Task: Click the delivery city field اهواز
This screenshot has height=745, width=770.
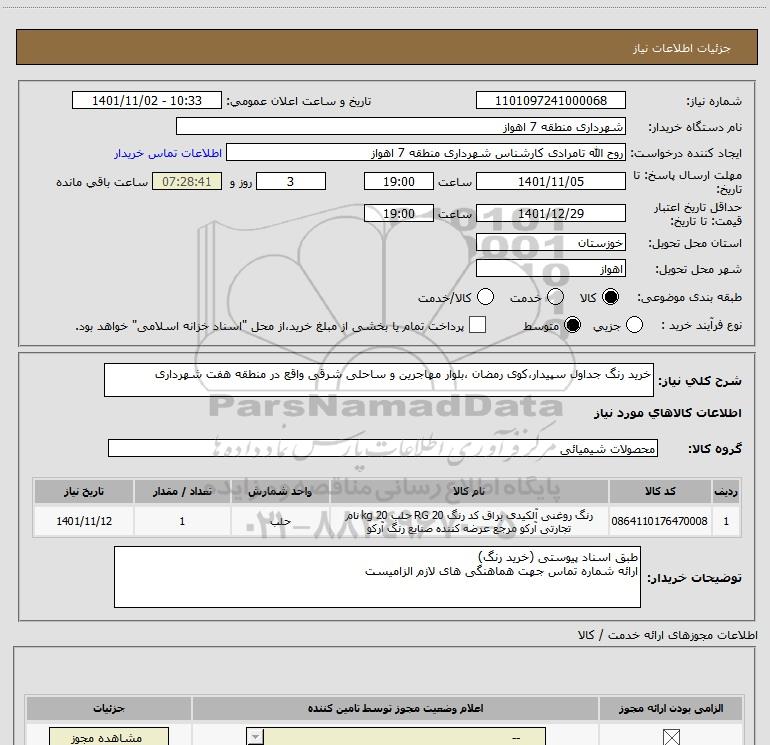Action: click(x=550, y=269)
